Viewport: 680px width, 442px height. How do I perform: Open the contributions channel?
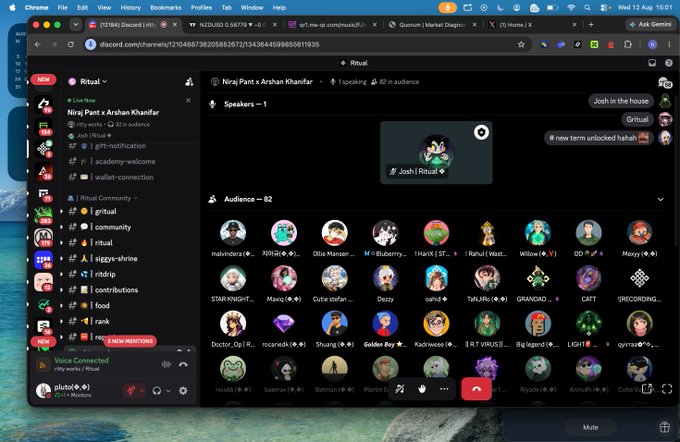click(130, 290)
